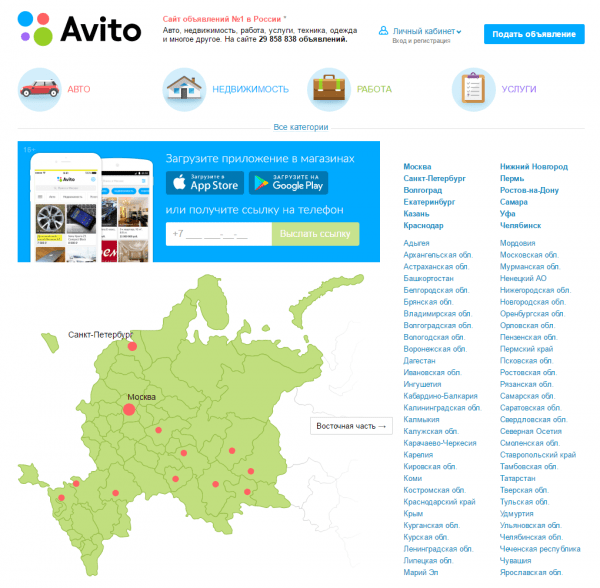The image size is (600, 588).
Task: Select the Moscow dot on map
Action: pos(129,409)
